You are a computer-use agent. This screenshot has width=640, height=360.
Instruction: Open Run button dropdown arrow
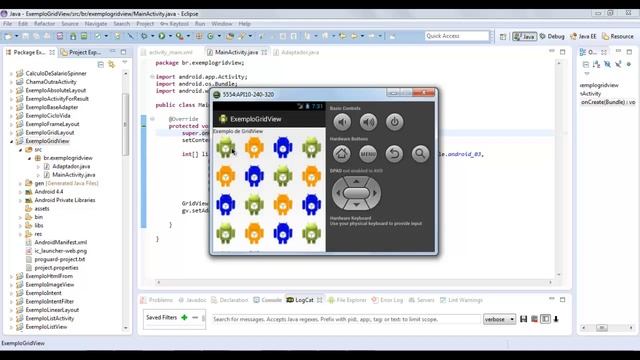(x=170, y=36)
